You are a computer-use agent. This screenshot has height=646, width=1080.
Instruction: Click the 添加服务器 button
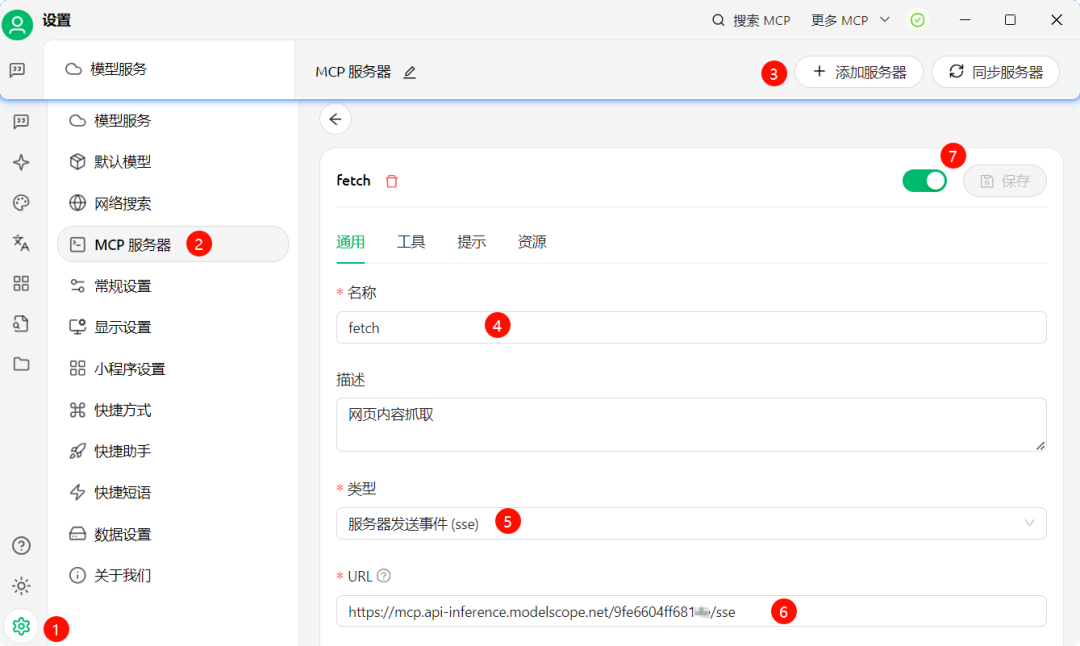pyautogui.click(x=858, y=72)
